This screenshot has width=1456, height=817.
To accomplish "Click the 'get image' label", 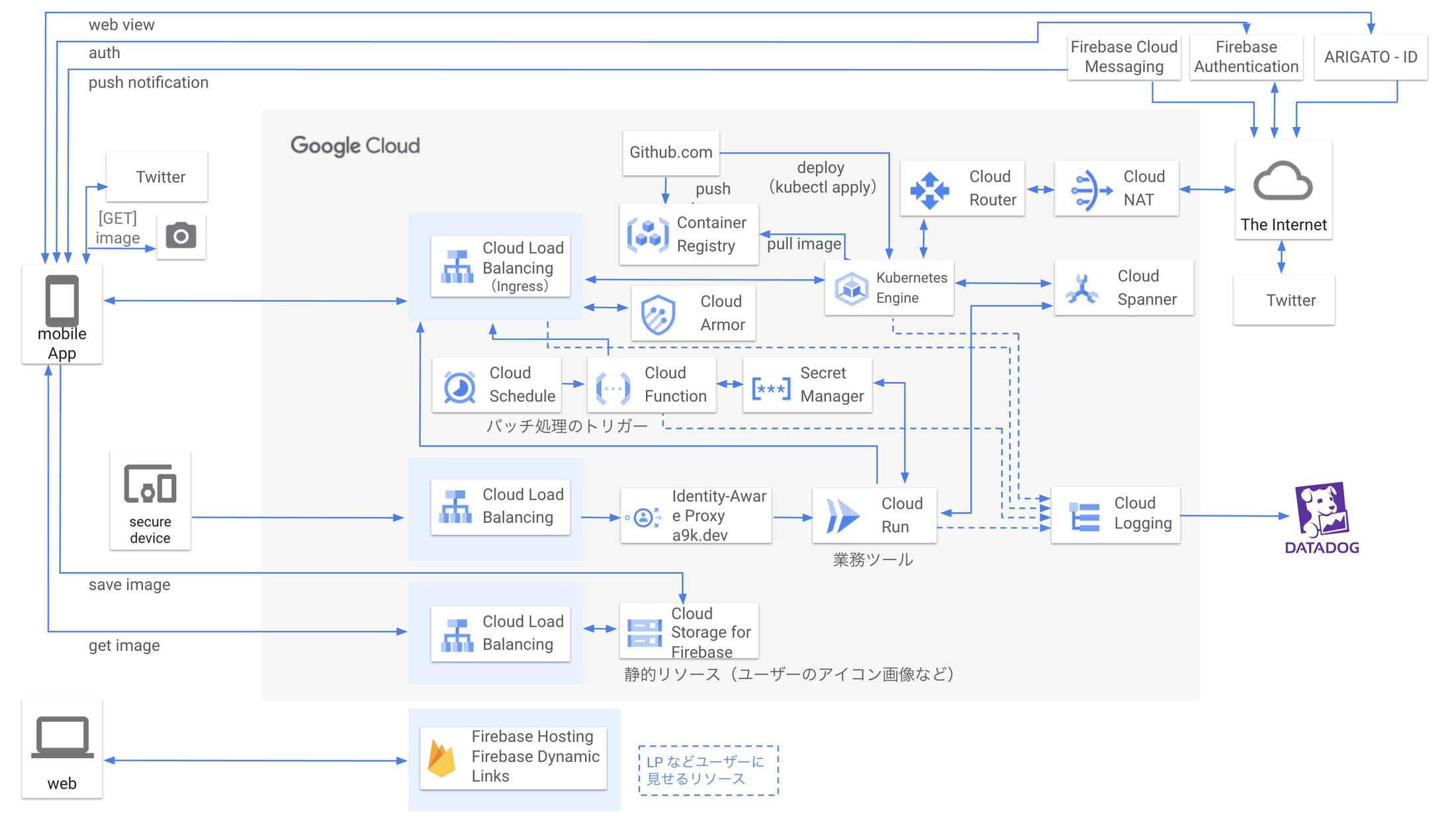I will click(x=124, y=646).
